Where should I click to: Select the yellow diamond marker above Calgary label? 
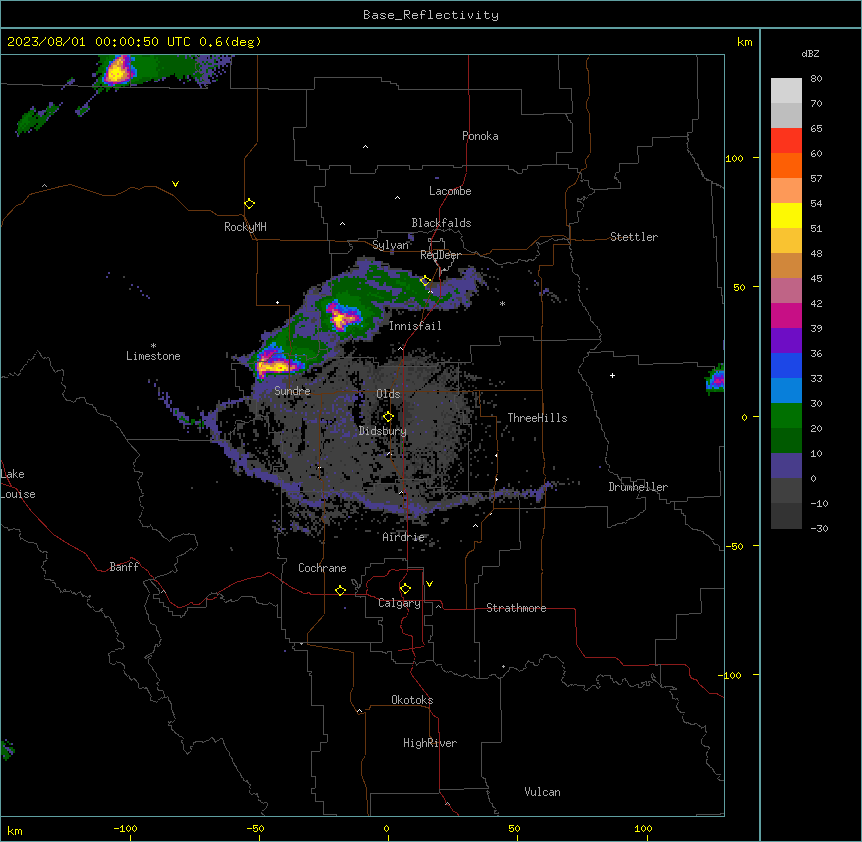[x=405, y=589]
